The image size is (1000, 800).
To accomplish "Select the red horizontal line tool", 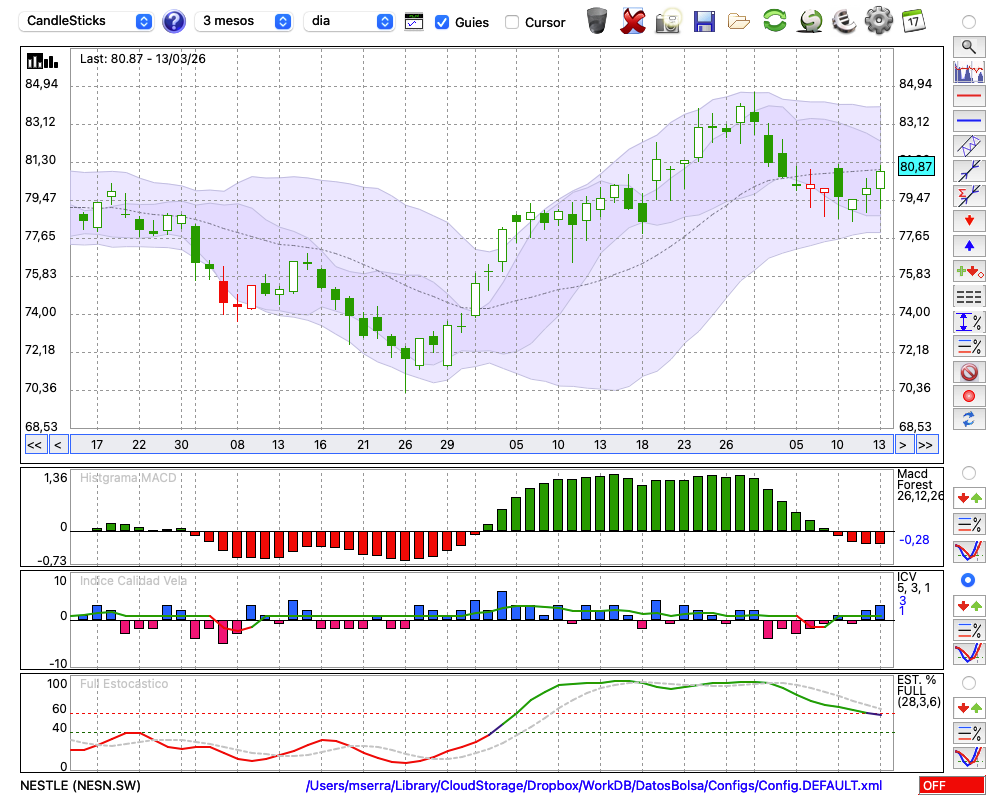I will coord(968,97).
